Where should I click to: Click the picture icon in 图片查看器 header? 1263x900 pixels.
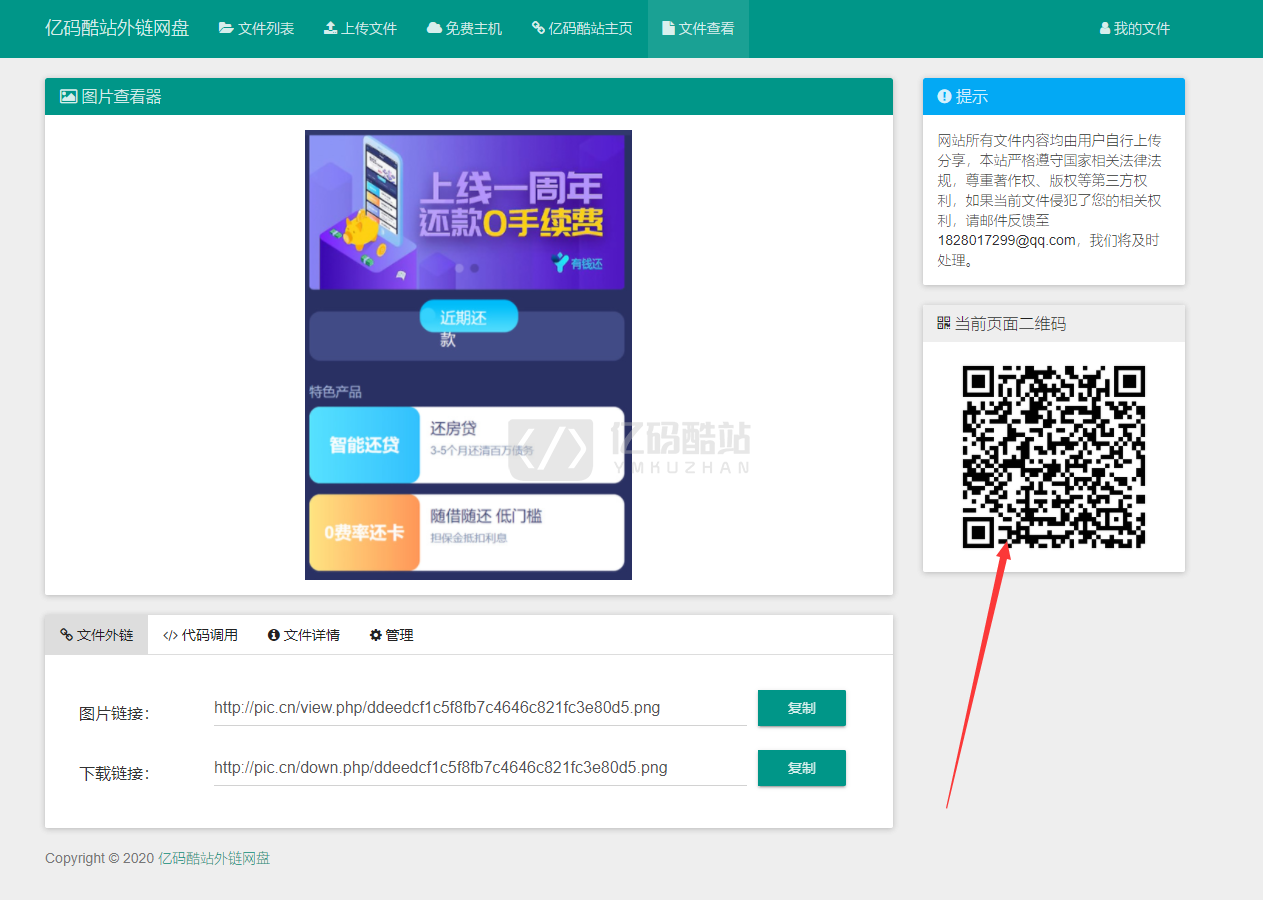[68, 96]
